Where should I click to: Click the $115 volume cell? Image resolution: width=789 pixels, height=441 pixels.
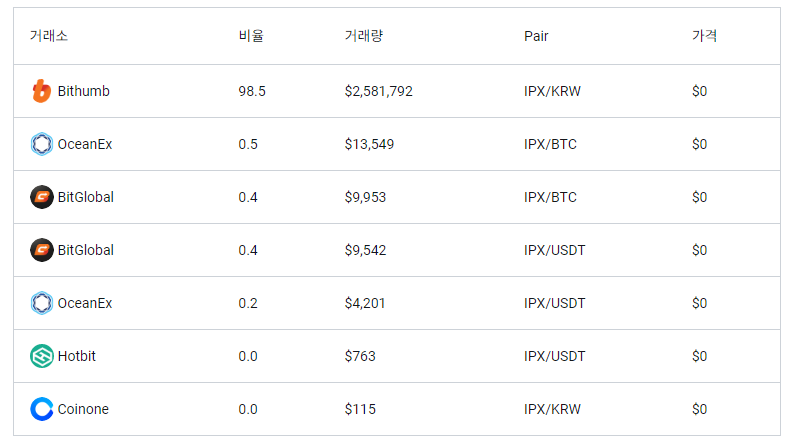pos(360,409)
